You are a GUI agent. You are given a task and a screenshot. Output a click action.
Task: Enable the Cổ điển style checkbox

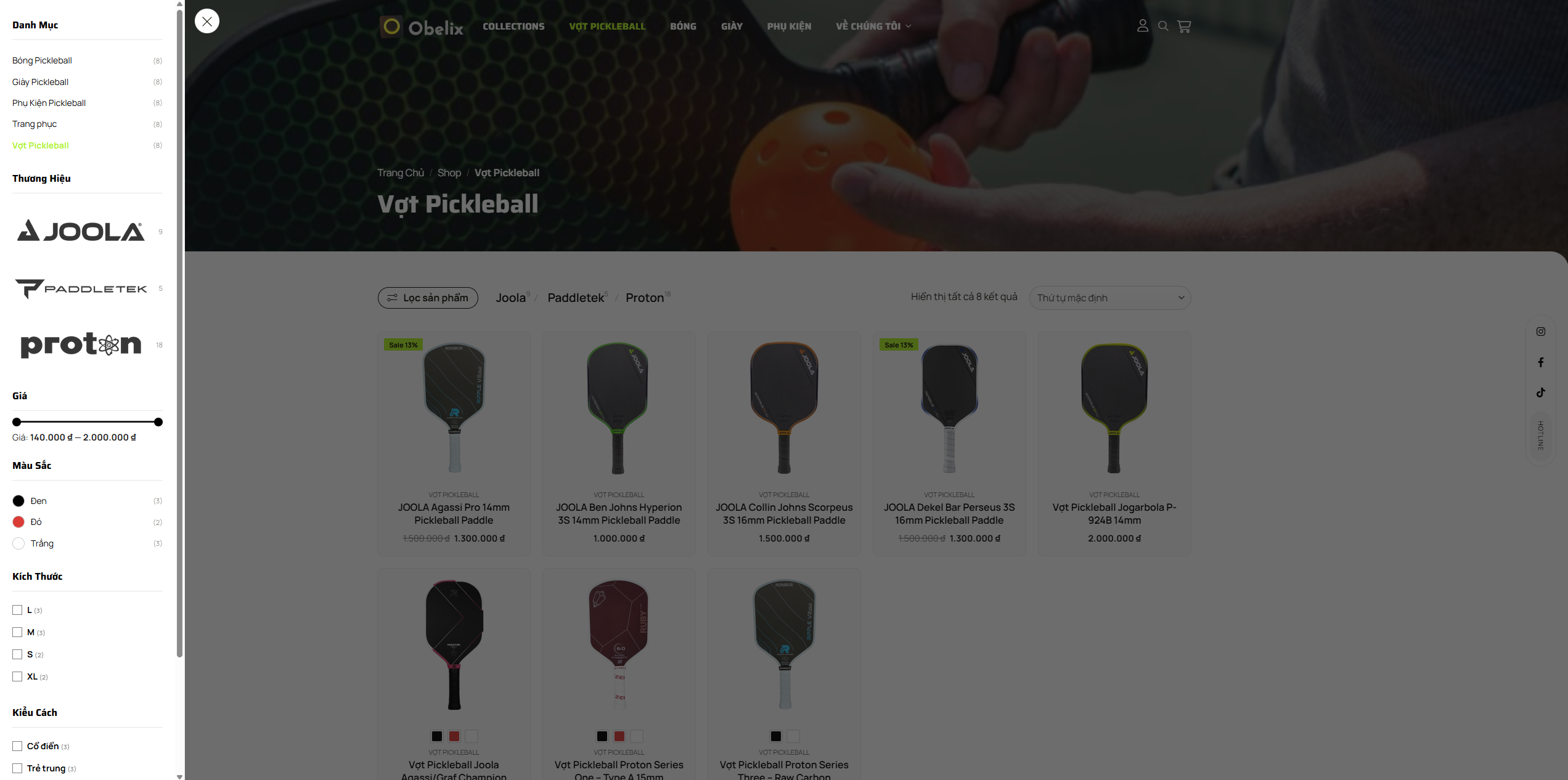[x=17, y=746]
